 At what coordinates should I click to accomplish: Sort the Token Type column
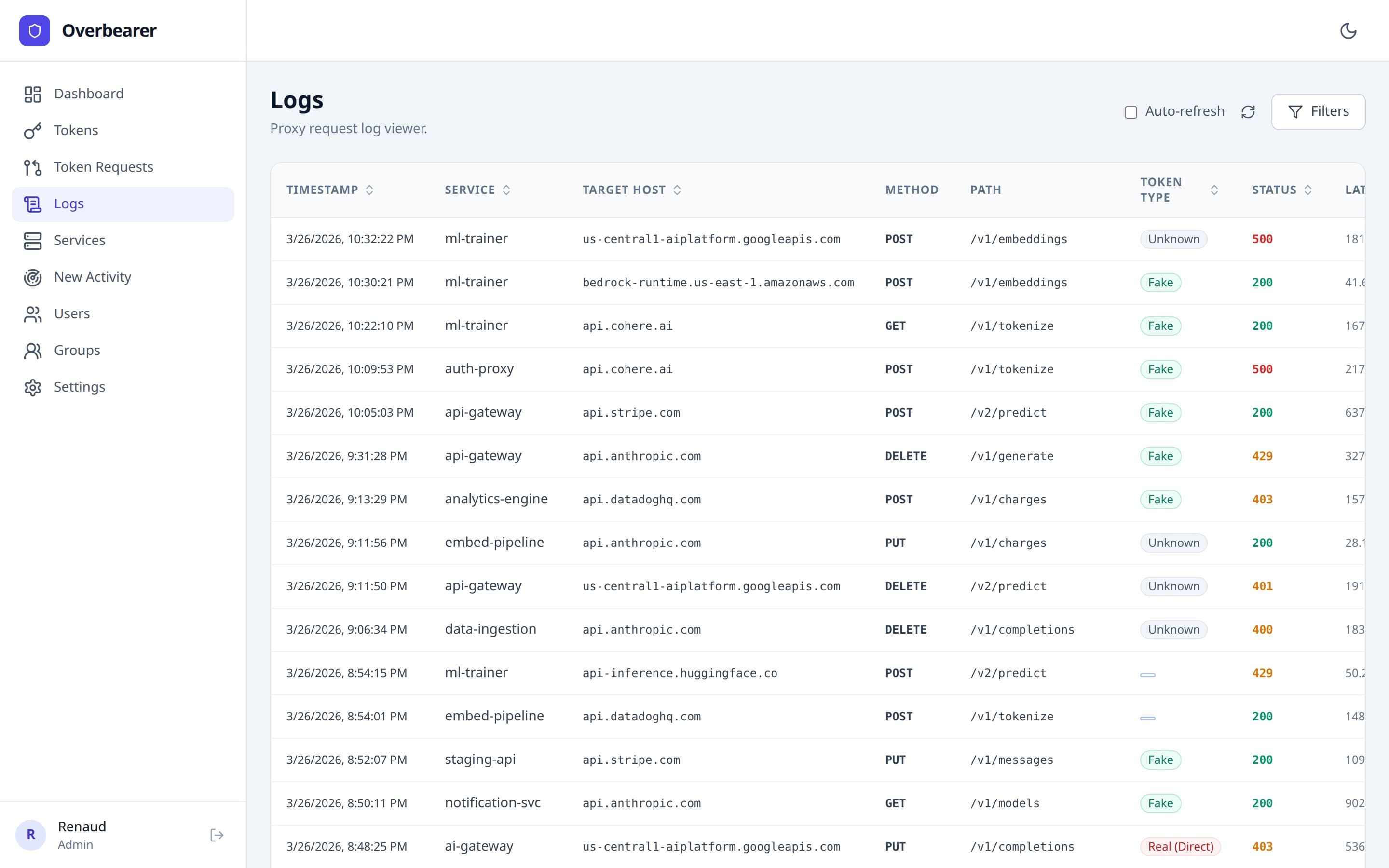tap(1214, 190)
